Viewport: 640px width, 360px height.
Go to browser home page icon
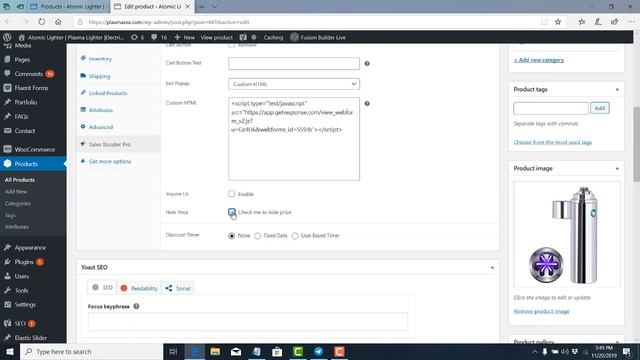point(58,22)
